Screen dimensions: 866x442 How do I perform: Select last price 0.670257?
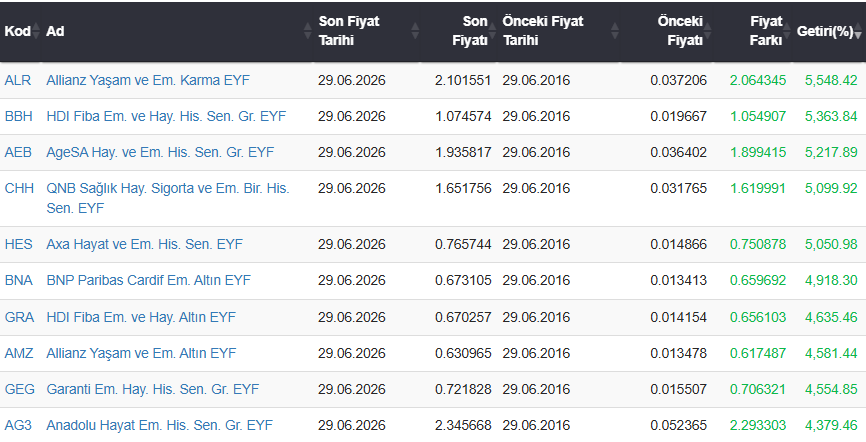(463, 317)
